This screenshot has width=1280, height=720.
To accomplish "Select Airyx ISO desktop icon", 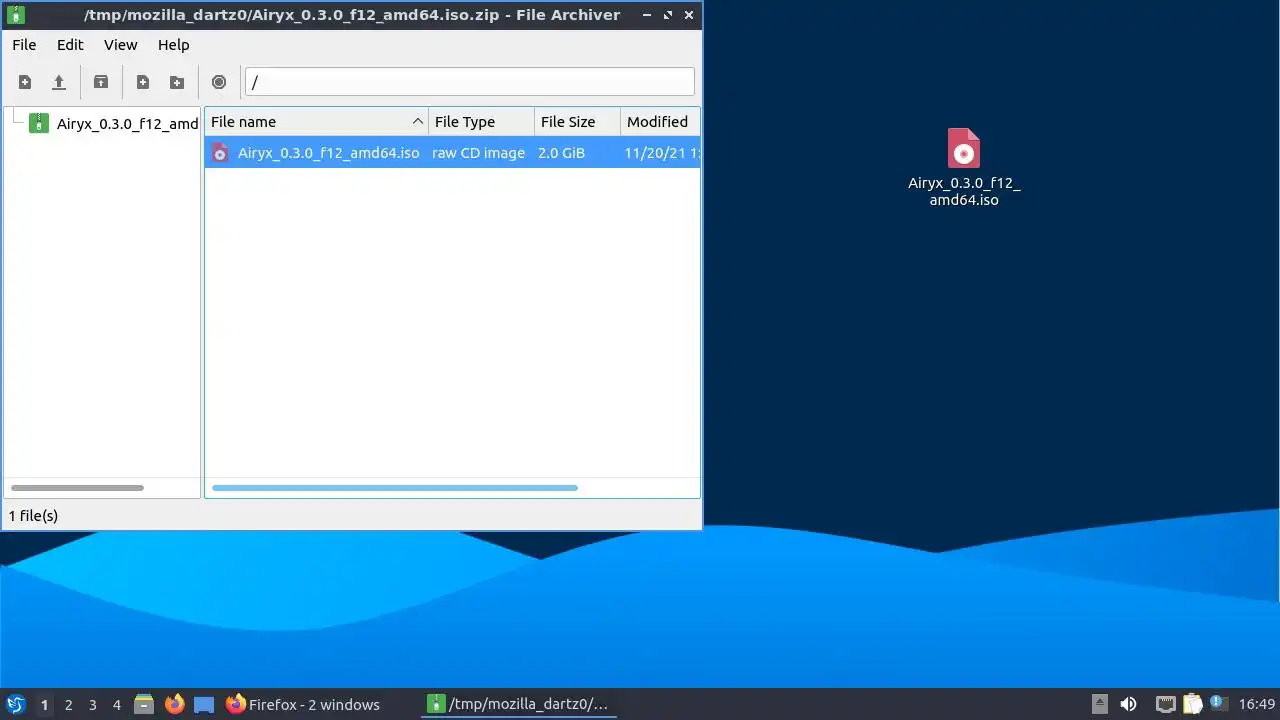I will click(x=964, y=167).
